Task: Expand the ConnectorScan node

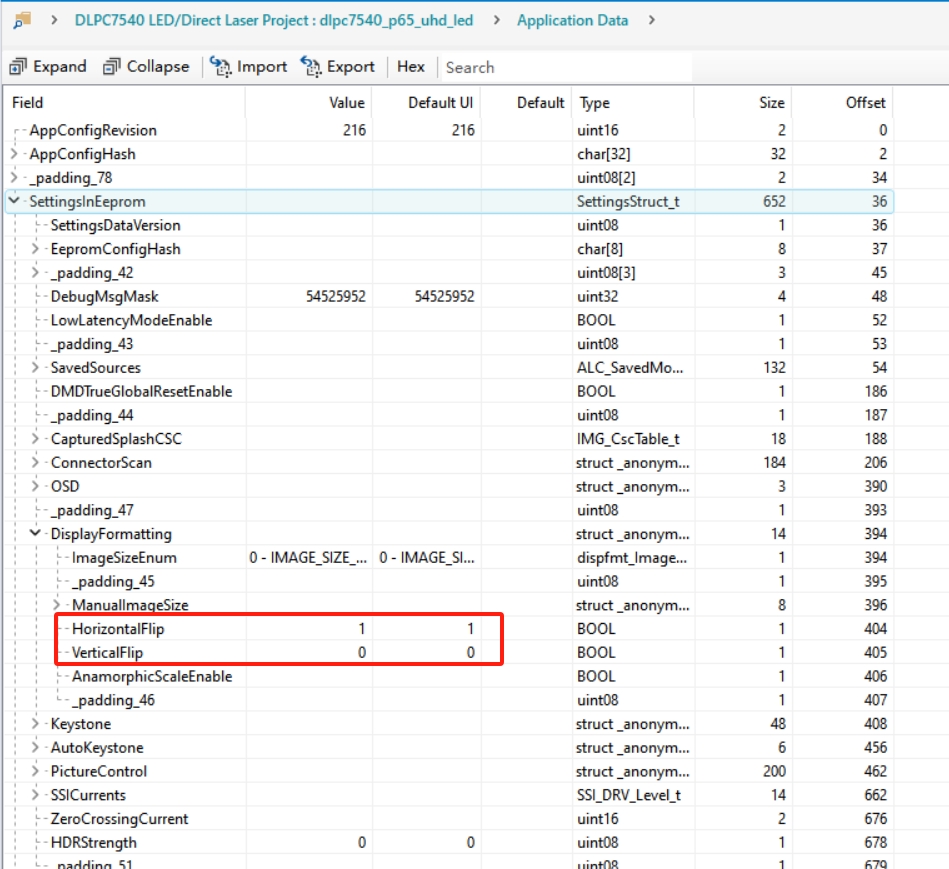Action: tap(36, 462)
